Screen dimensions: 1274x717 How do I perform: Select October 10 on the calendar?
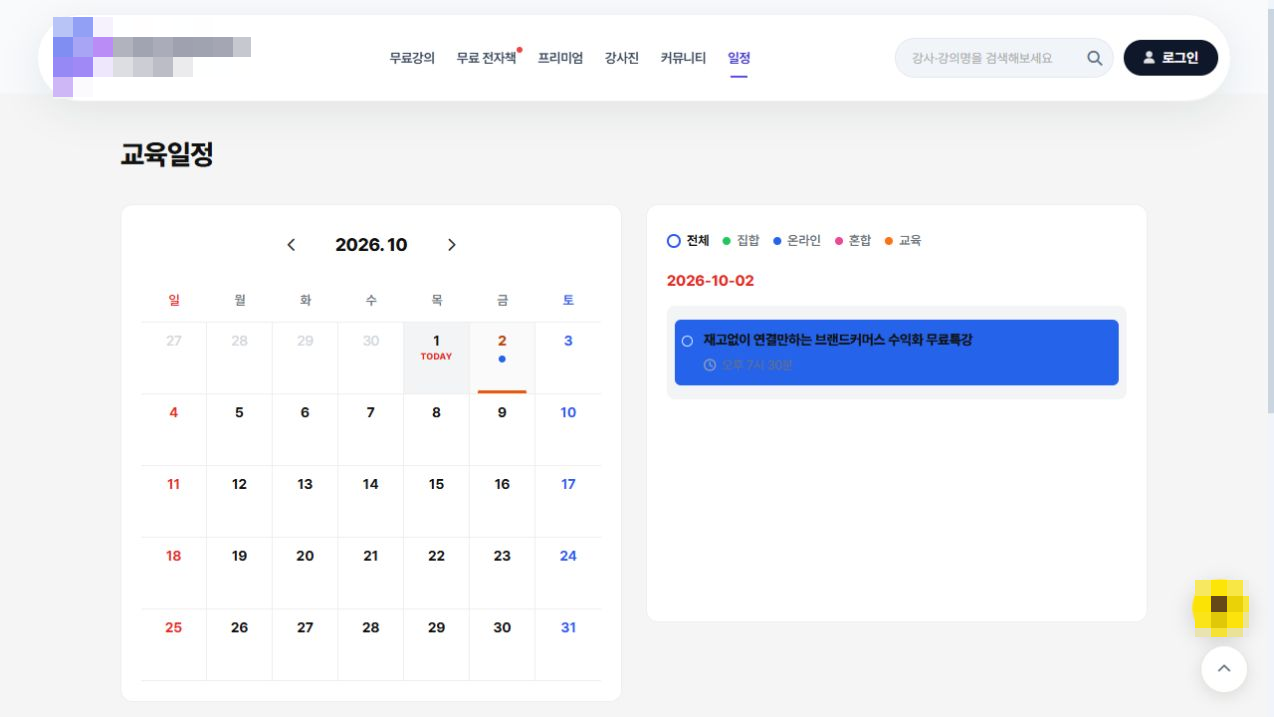(x=568, y=430)
